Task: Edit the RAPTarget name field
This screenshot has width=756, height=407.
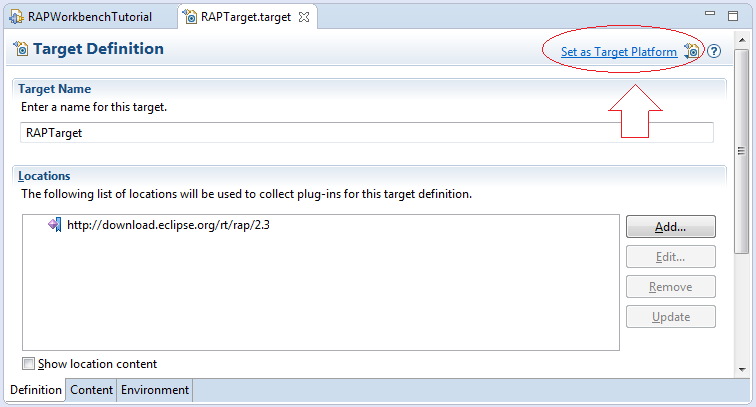Action: (366, 133)
